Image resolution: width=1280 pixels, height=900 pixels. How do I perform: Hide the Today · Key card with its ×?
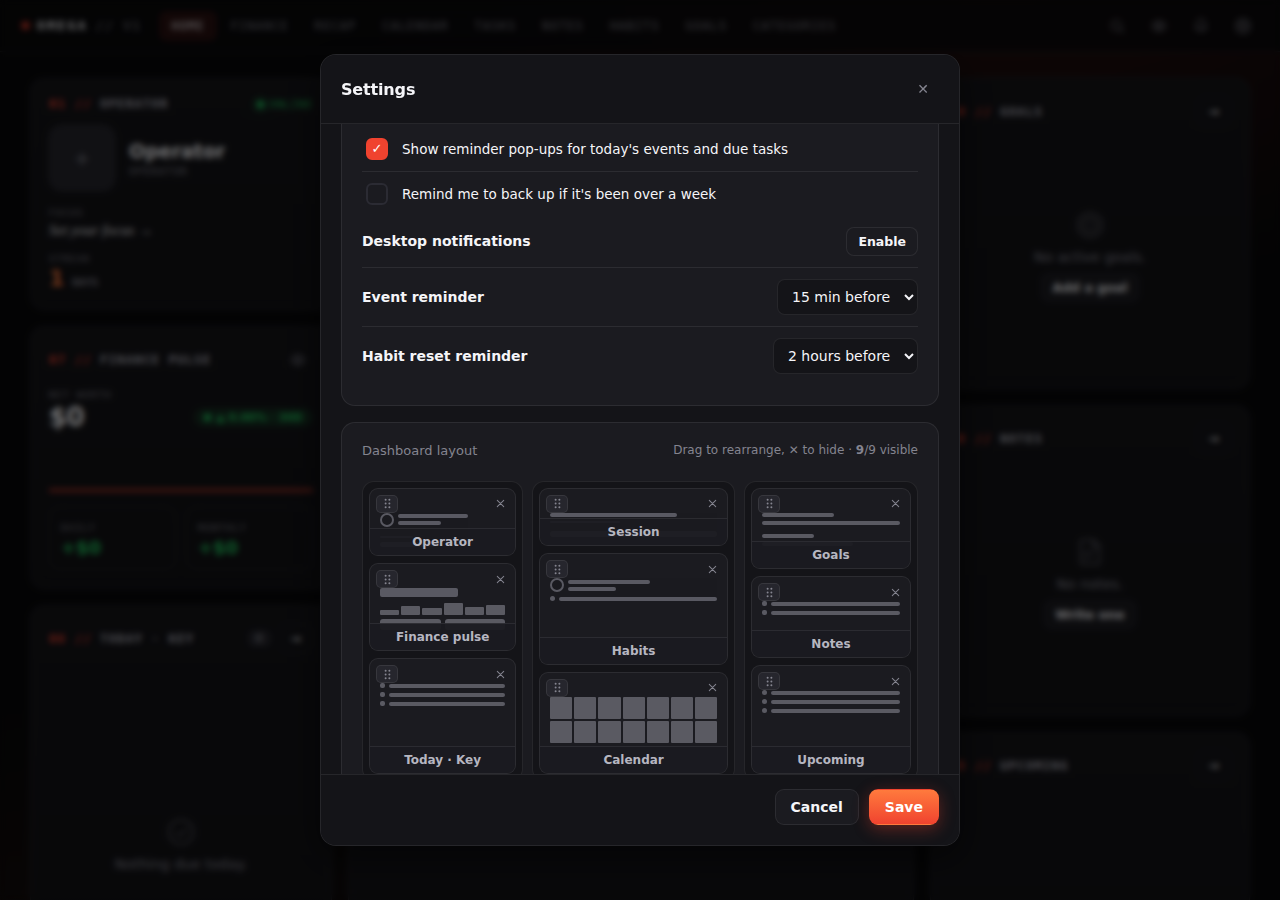[500, 675]
